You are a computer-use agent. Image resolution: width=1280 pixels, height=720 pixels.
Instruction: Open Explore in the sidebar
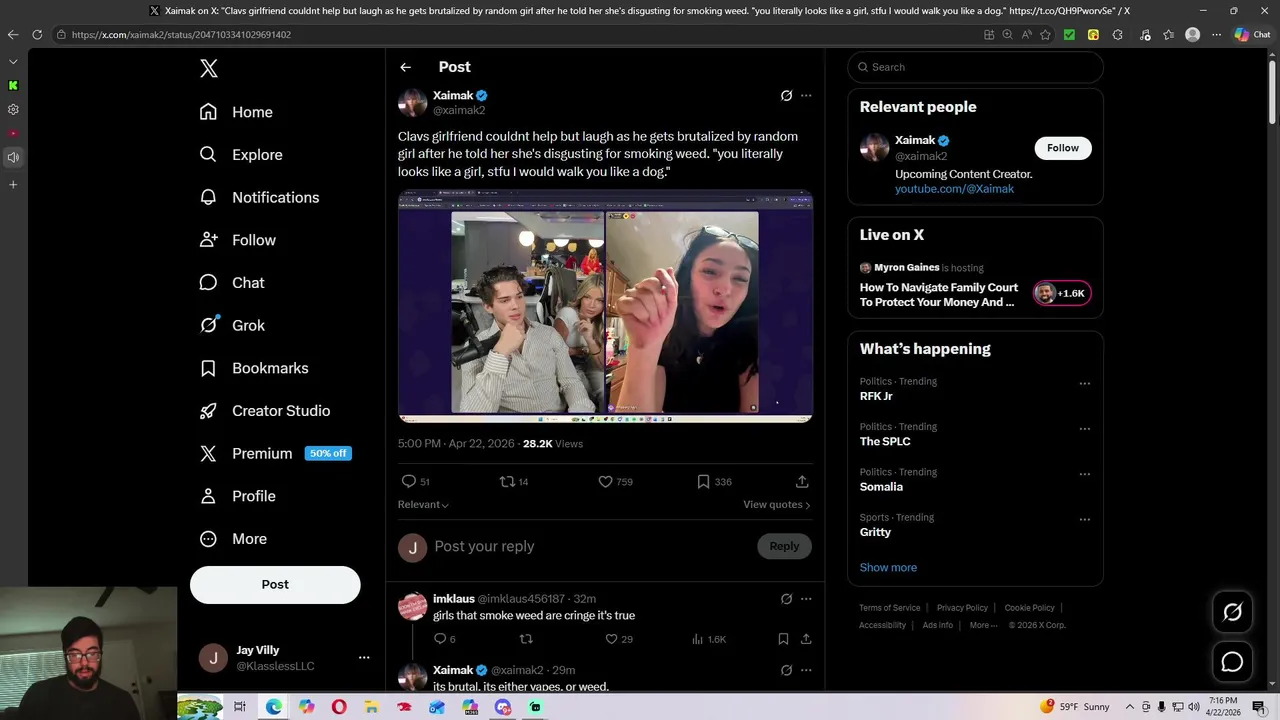point(241,155)
